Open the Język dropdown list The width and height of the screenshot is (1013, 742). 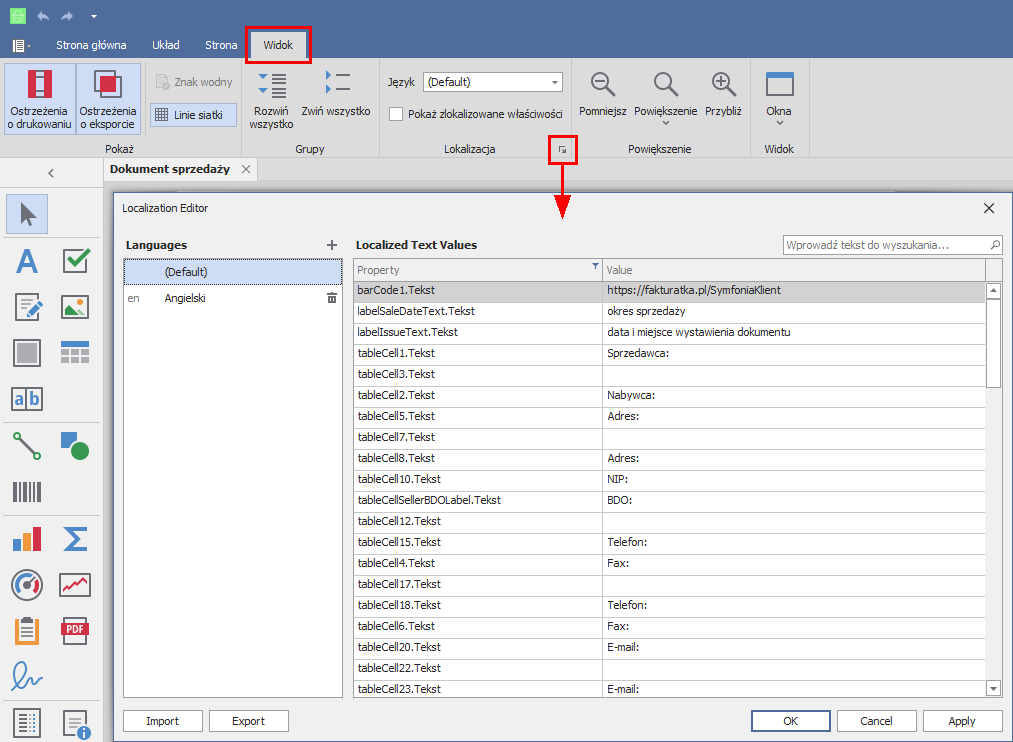pos(555,82)
